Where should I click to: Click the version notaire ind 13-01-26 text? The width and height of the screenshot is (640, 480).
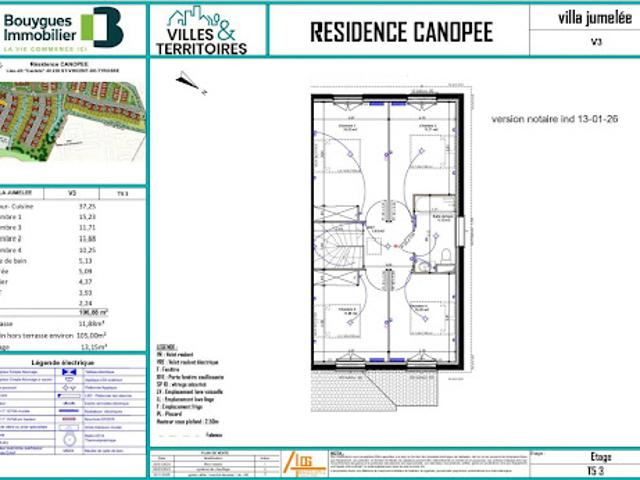coord(554,119)
